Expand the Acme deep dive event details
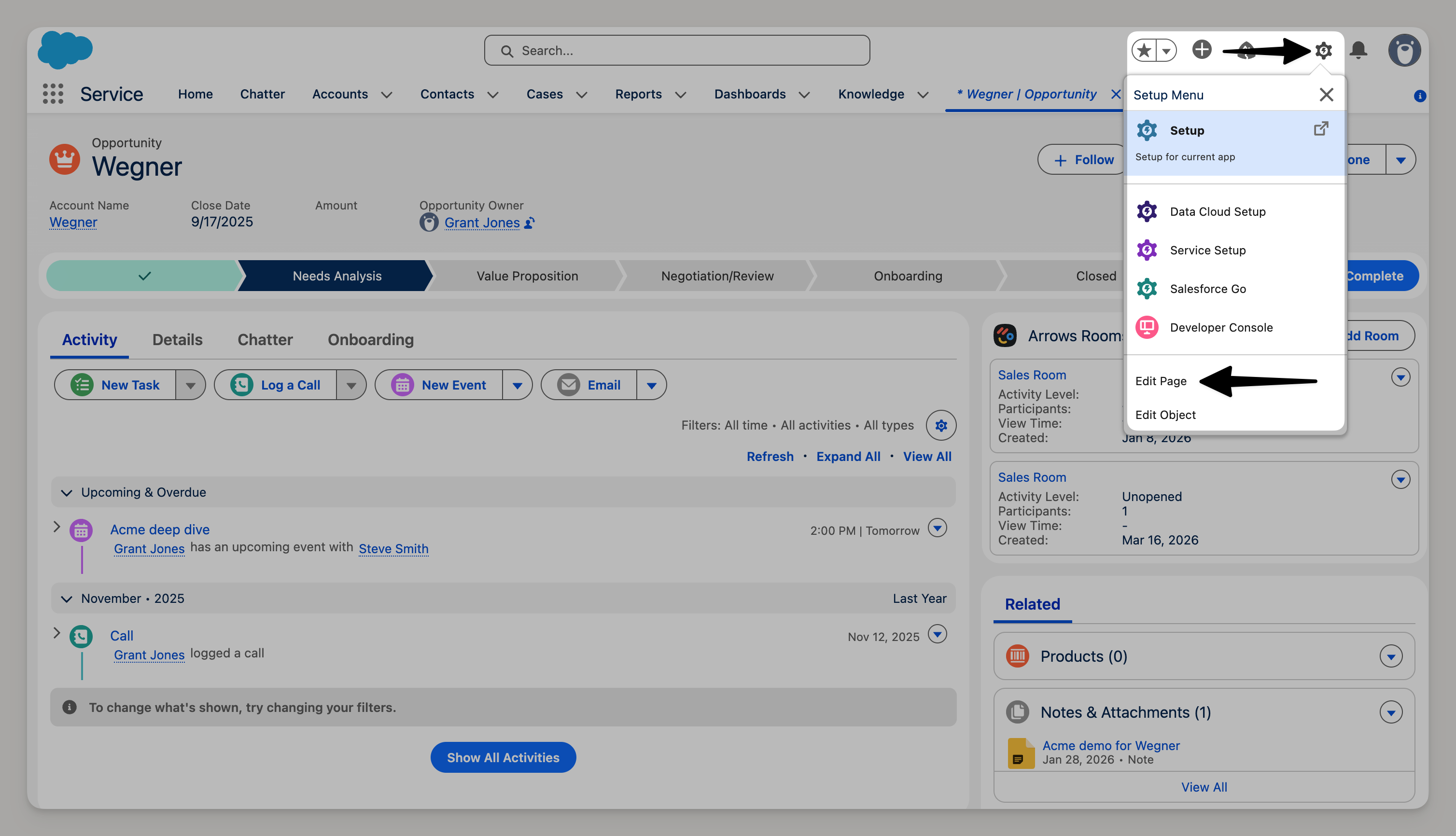 click(x=56, y=527)
